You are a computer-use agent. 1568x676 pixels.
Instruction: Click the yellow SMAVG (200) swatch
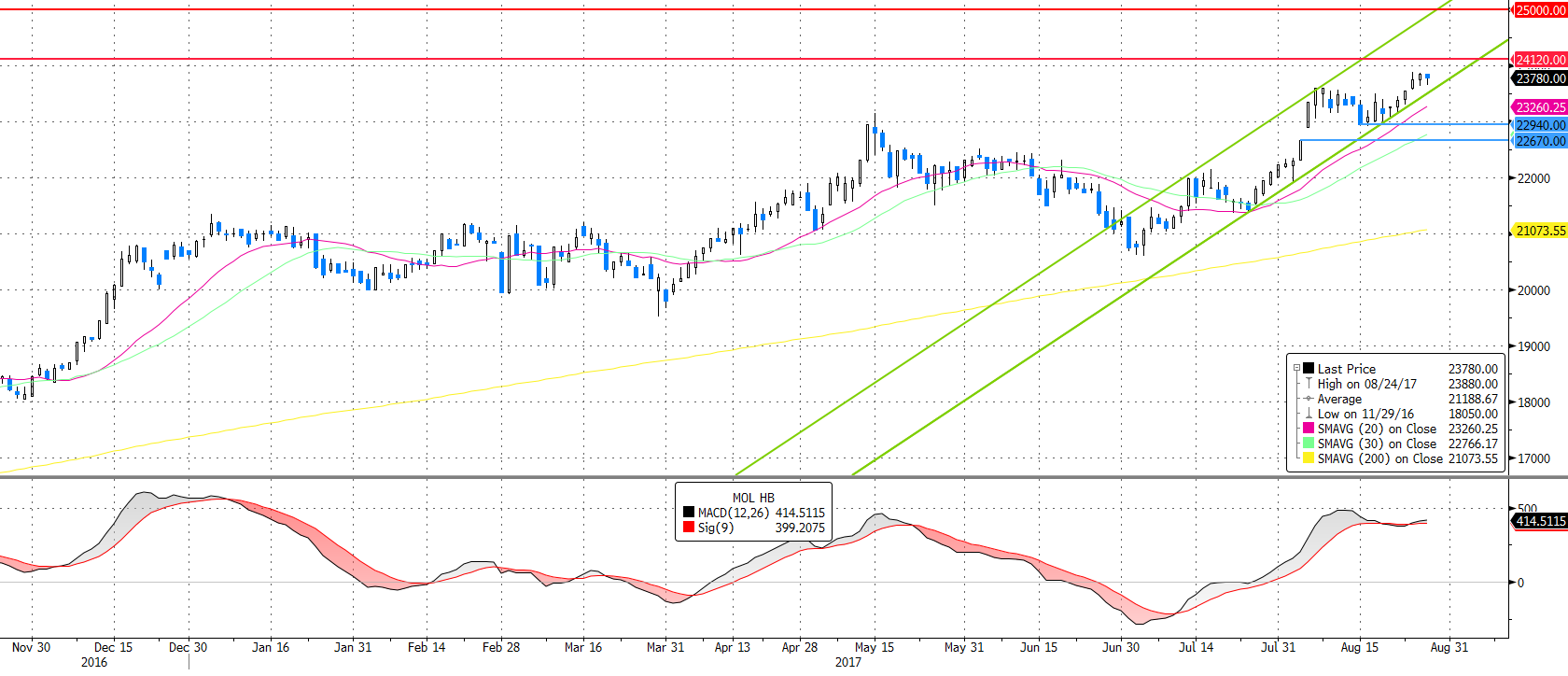click(x=1309, y=458)
